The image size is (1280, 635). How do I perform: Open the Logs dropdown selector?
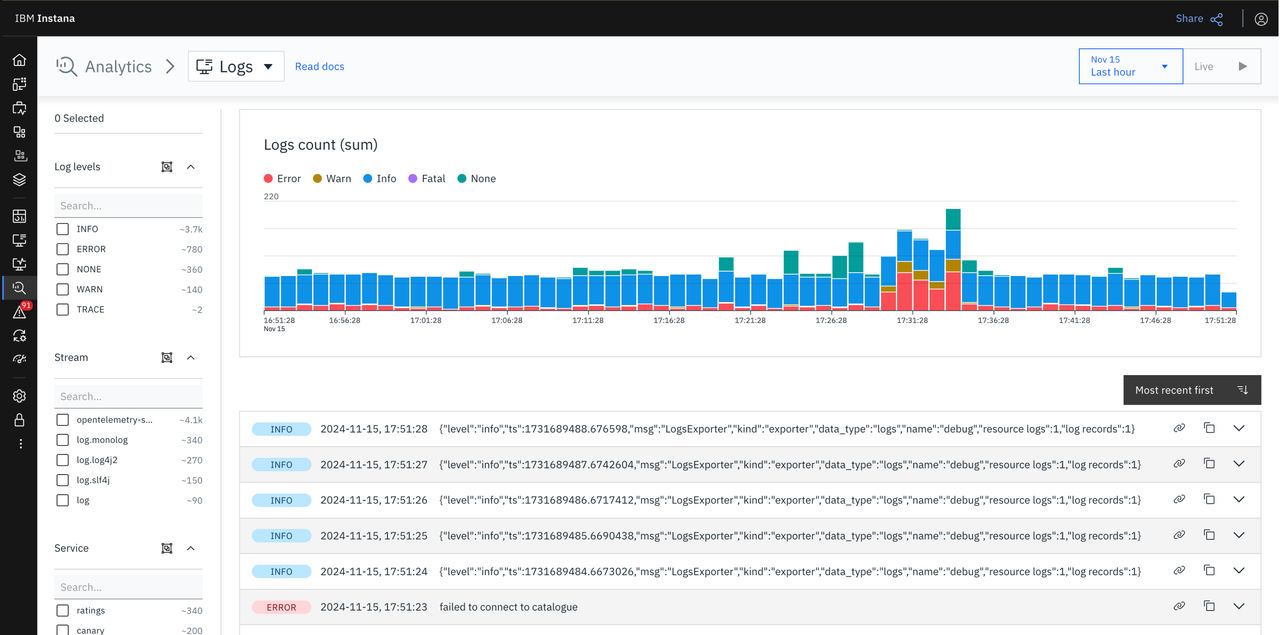click(236, 66)
